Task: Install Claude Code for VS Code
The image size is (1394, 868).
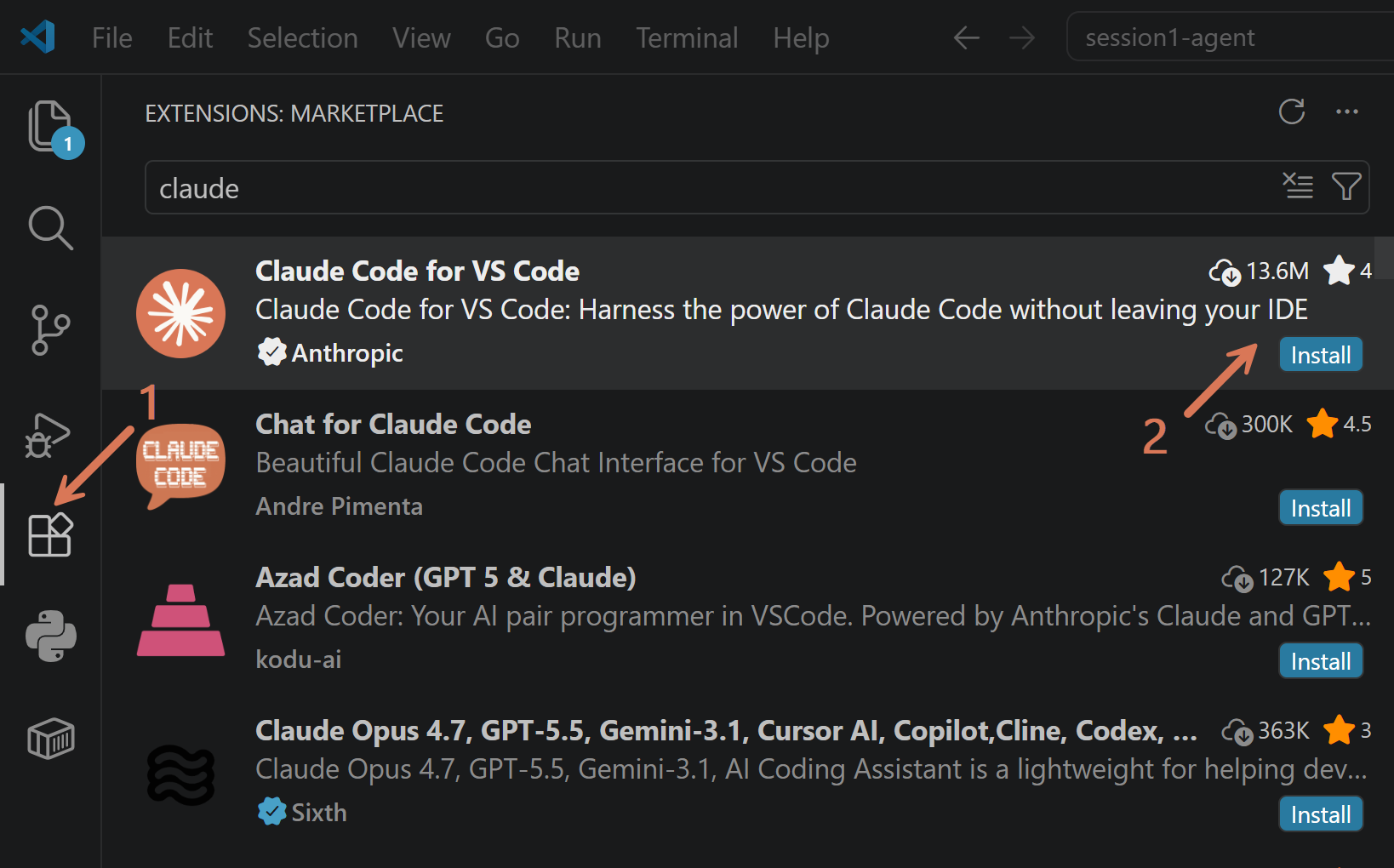Action: pyautogui.click(x=1321, y=355)
